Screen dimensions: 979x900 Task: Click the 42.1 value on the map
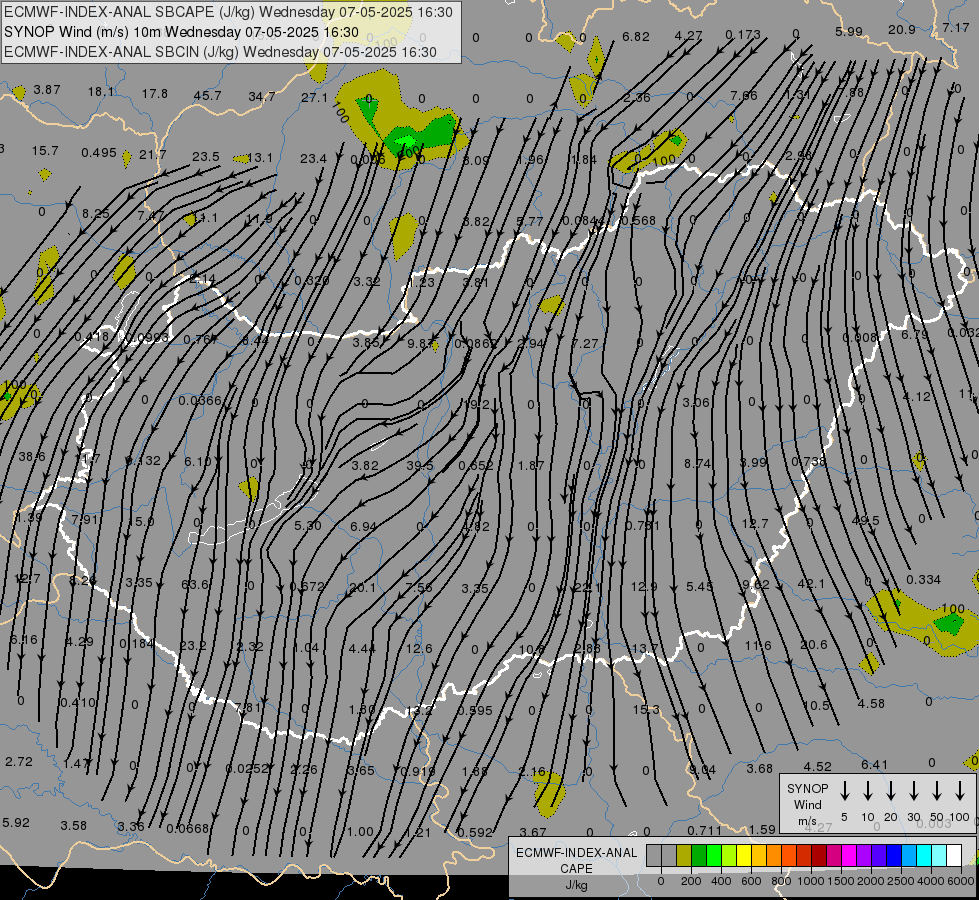pos(811,583)
